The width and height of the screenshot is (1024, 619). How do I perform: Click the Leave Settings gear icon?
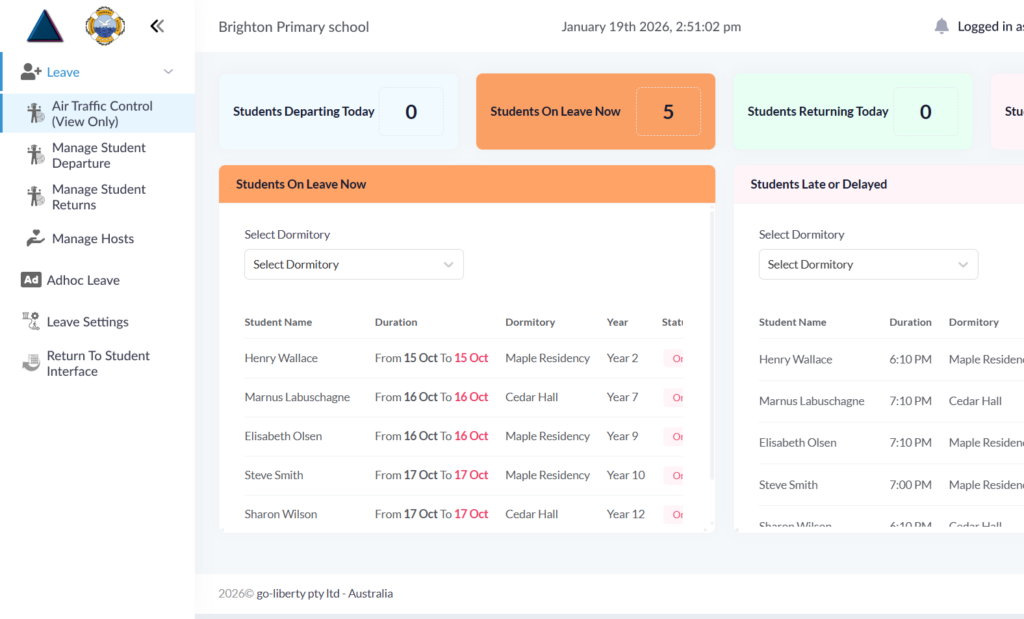[x=31, y=321]
